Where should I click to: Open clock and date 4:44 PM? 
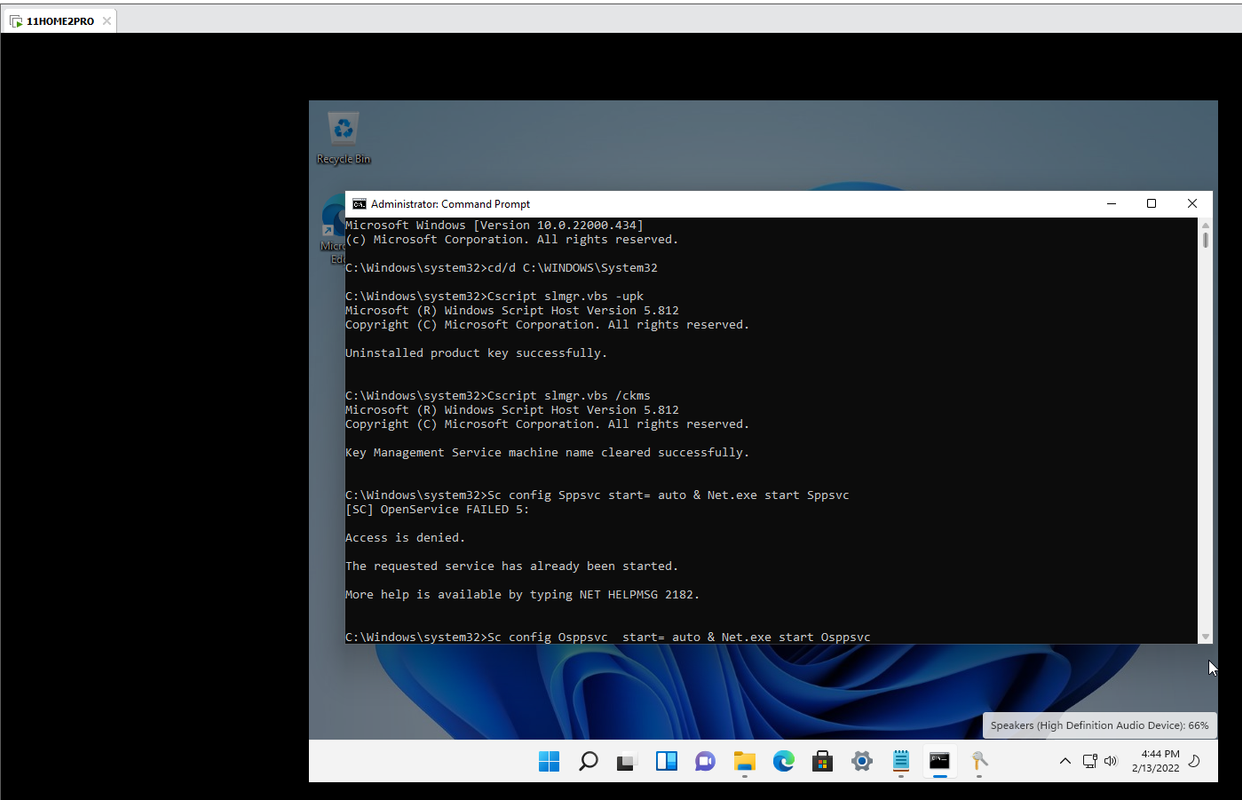point(1156,761)
